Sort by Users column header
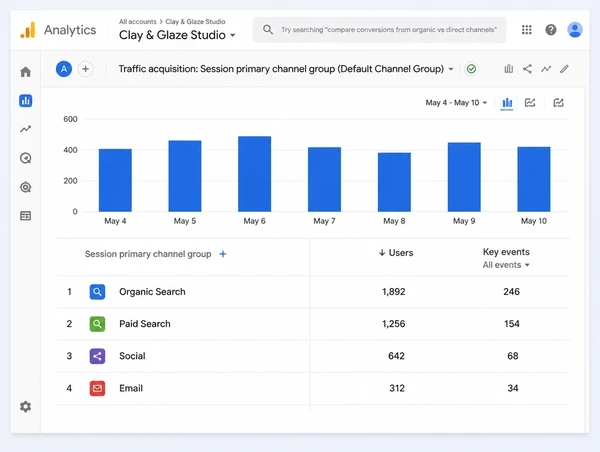The height and width of the screenshot is (452, 600). 396,253
